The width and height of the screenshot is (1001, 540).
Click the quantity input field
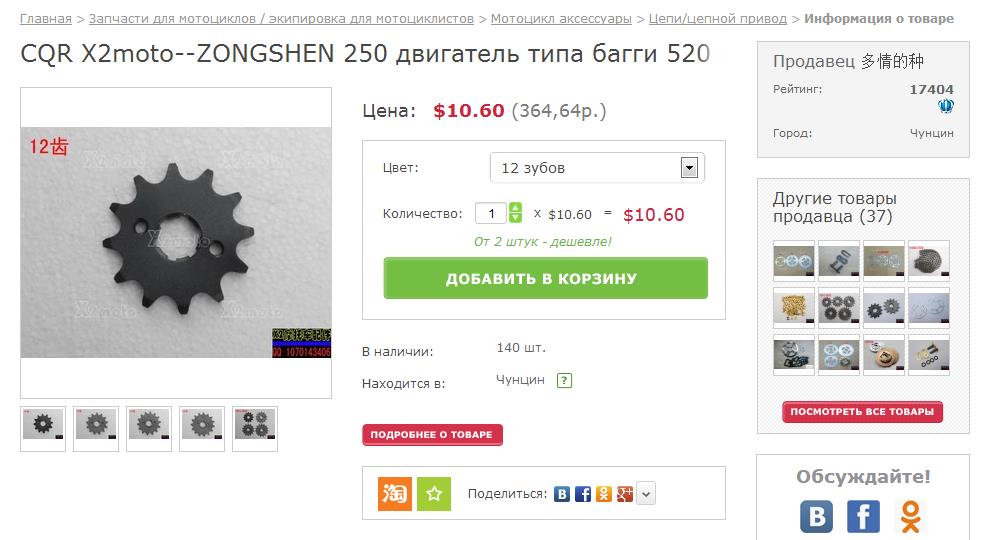coord(491,213)
